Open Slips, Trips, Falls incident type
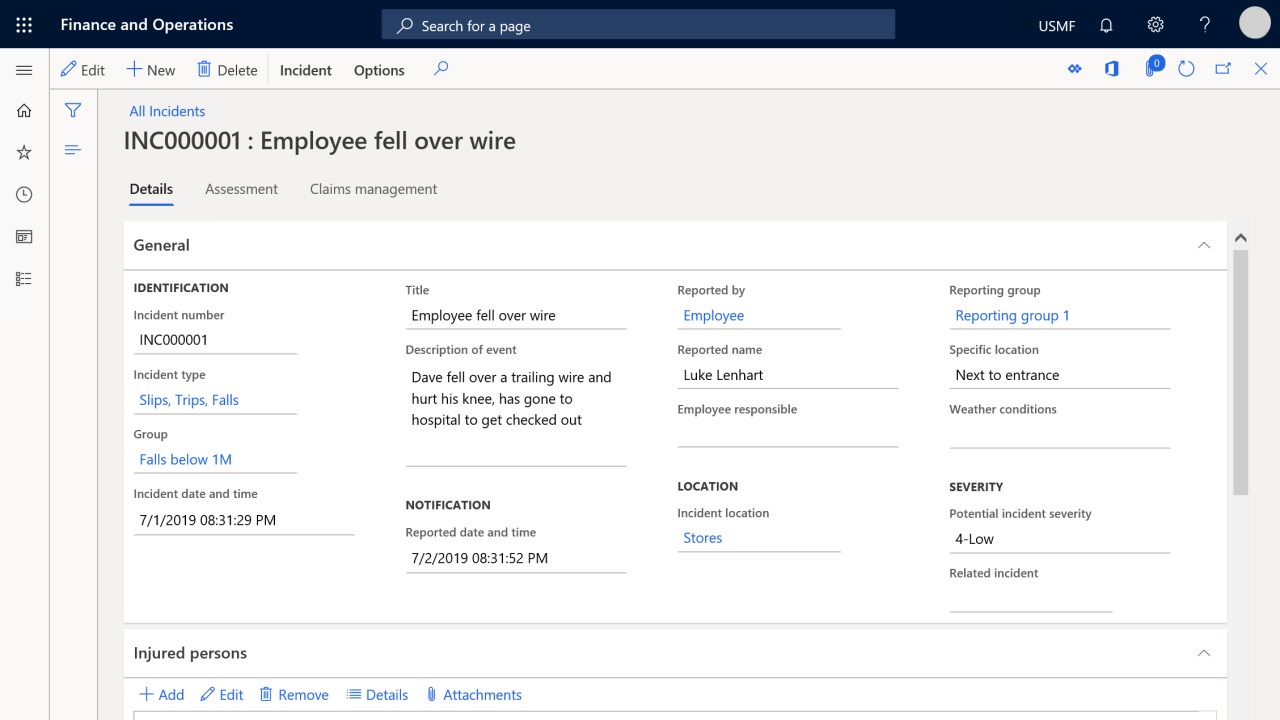 click(x=189, y=400)
